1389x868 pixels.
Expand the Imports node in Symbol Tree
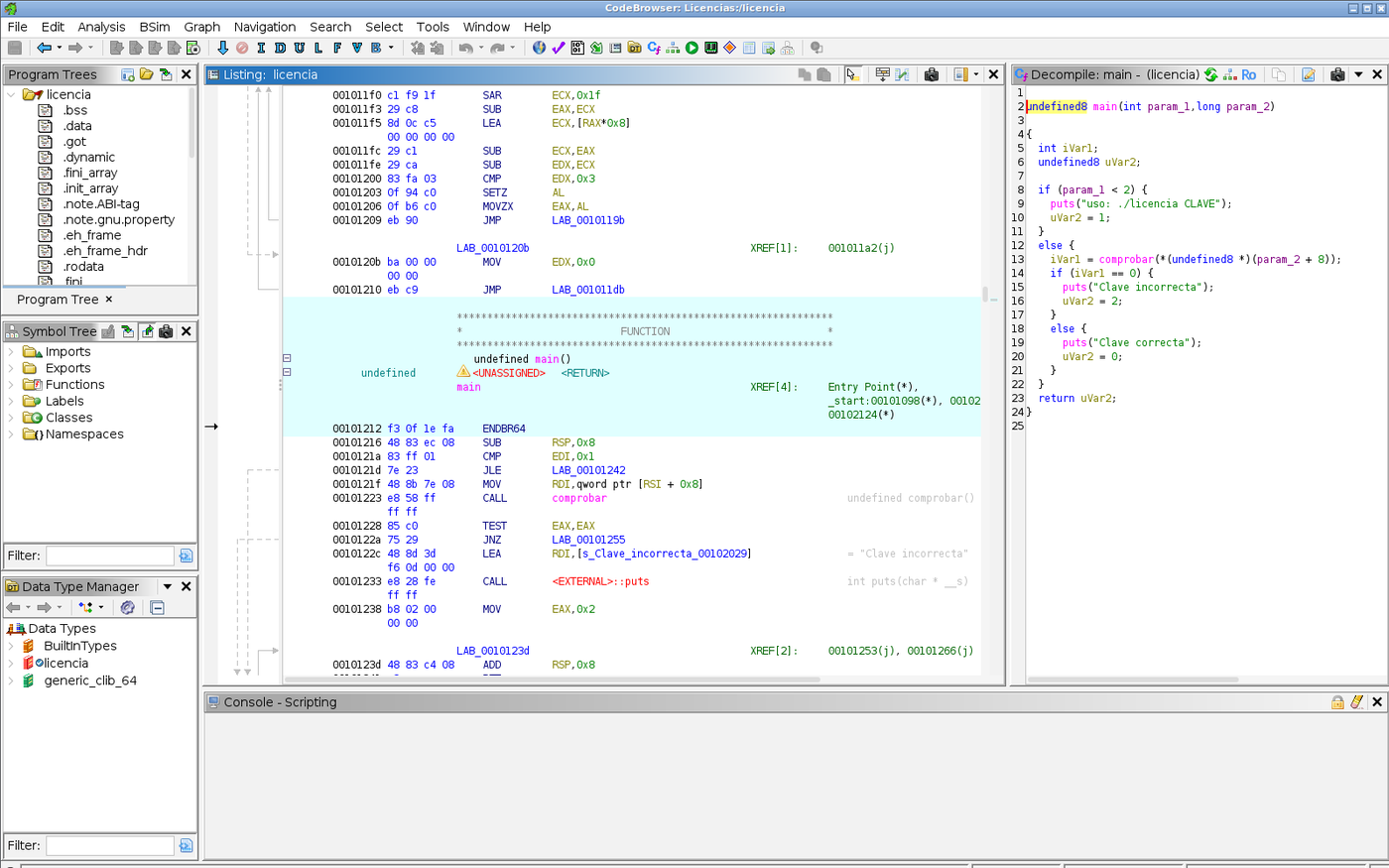(11, 351)
